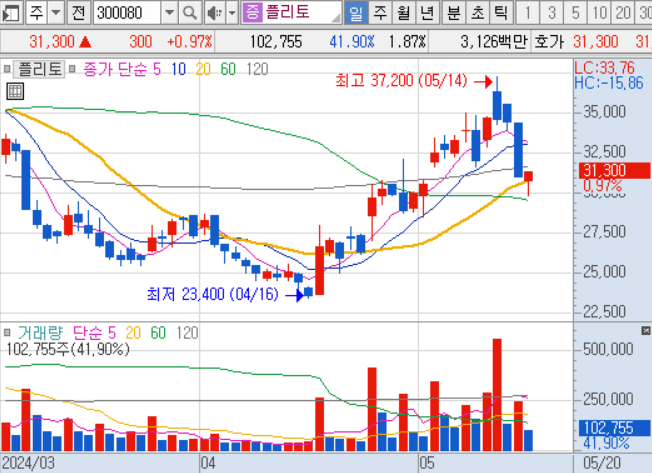Viewport: 652px width, 473px height.
Task: Click the 05/20 date label at bottom right
Action: tap(602, 463)
